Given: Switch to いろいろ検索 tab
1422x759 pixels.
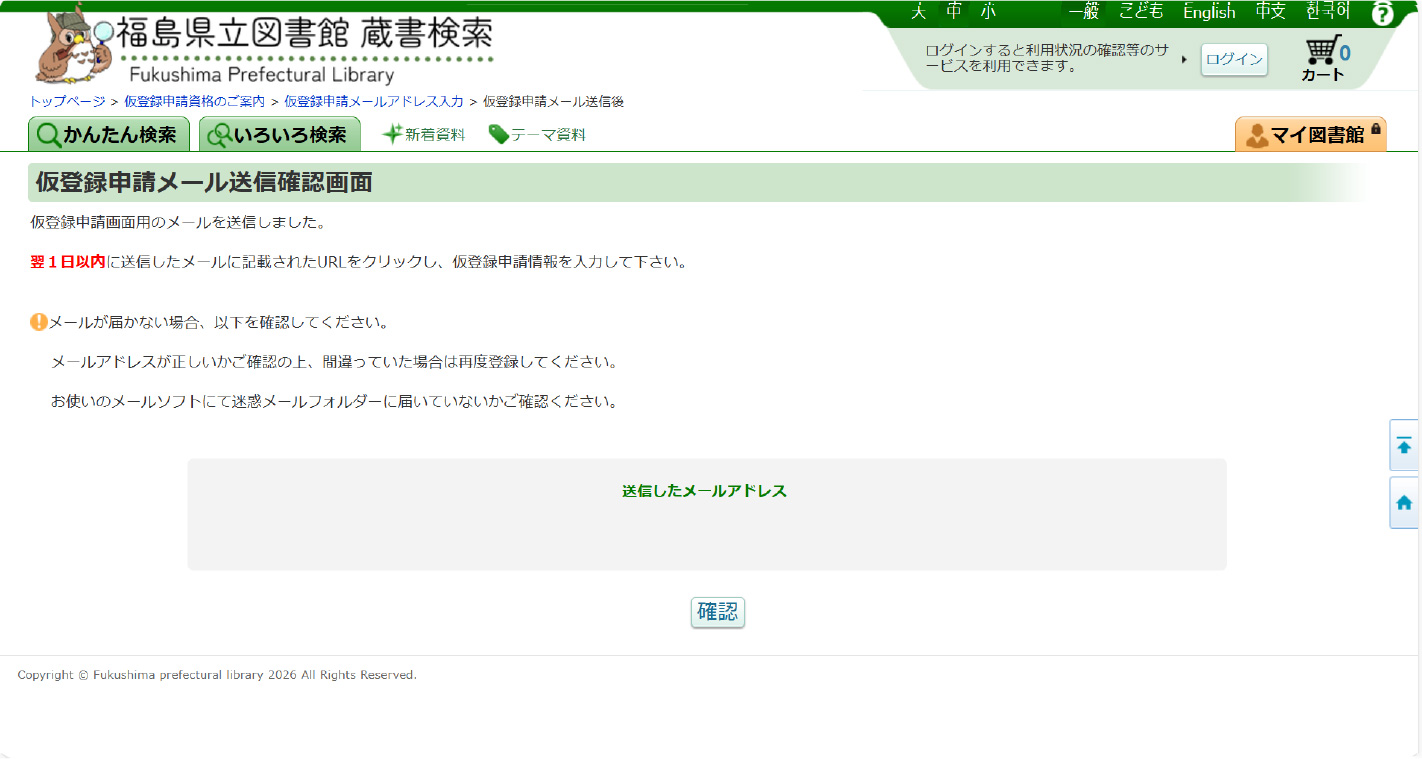Looking at the screenshot, I should [279, 135].
